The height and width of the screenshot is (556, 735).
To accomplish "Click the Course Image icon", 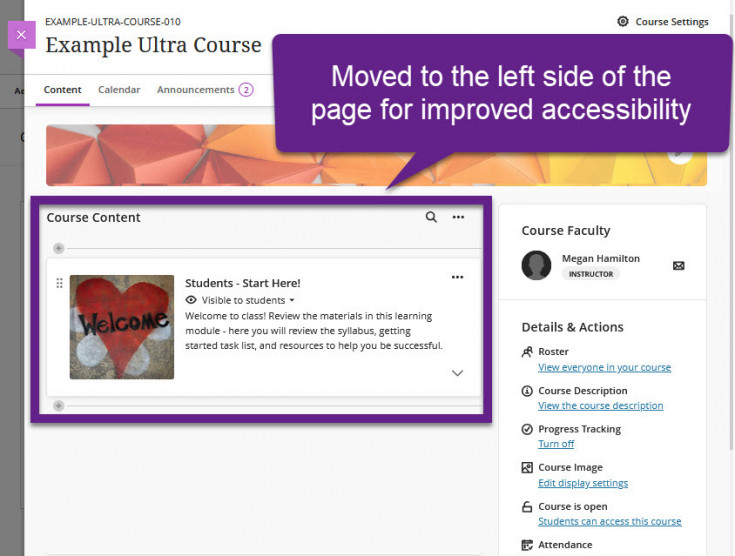I will pos(527,467).
